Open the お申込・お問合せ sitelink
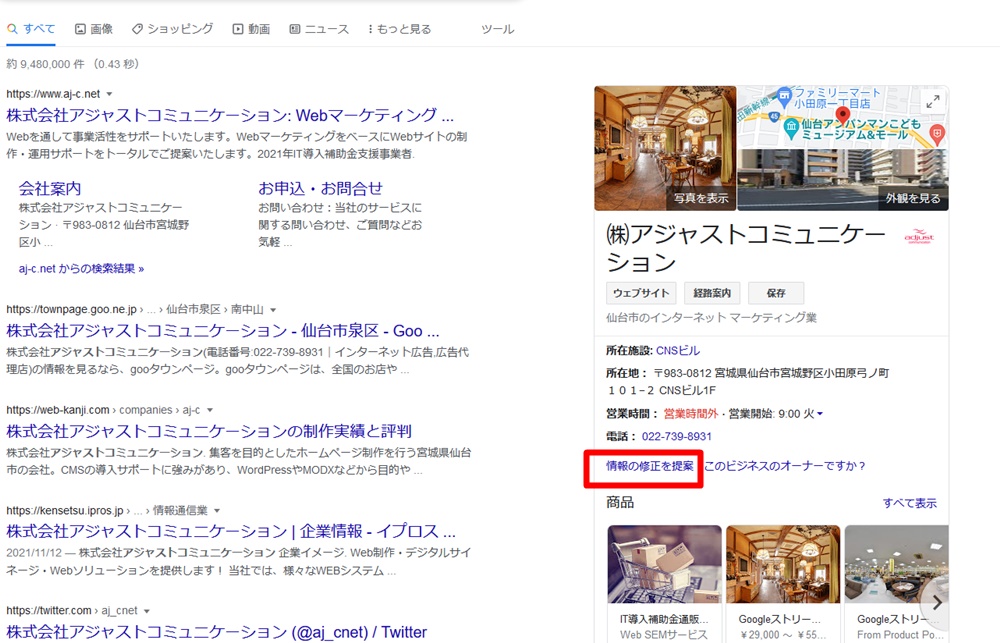1000x643 pixels. pyautogui.click(x=320, y=188)
